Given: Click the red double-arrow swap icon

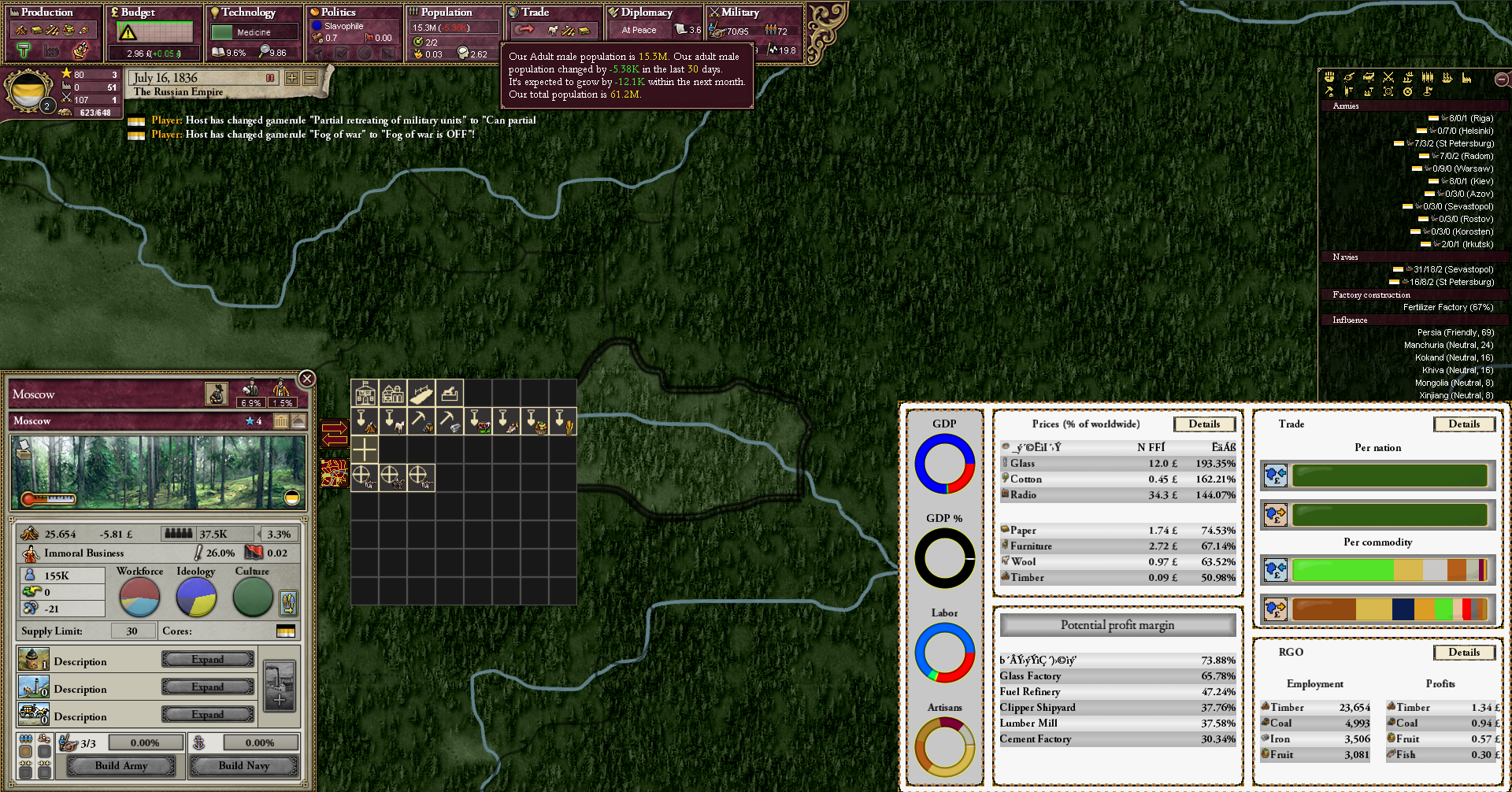Looking at the screenshot, I should tap(334, 434).
